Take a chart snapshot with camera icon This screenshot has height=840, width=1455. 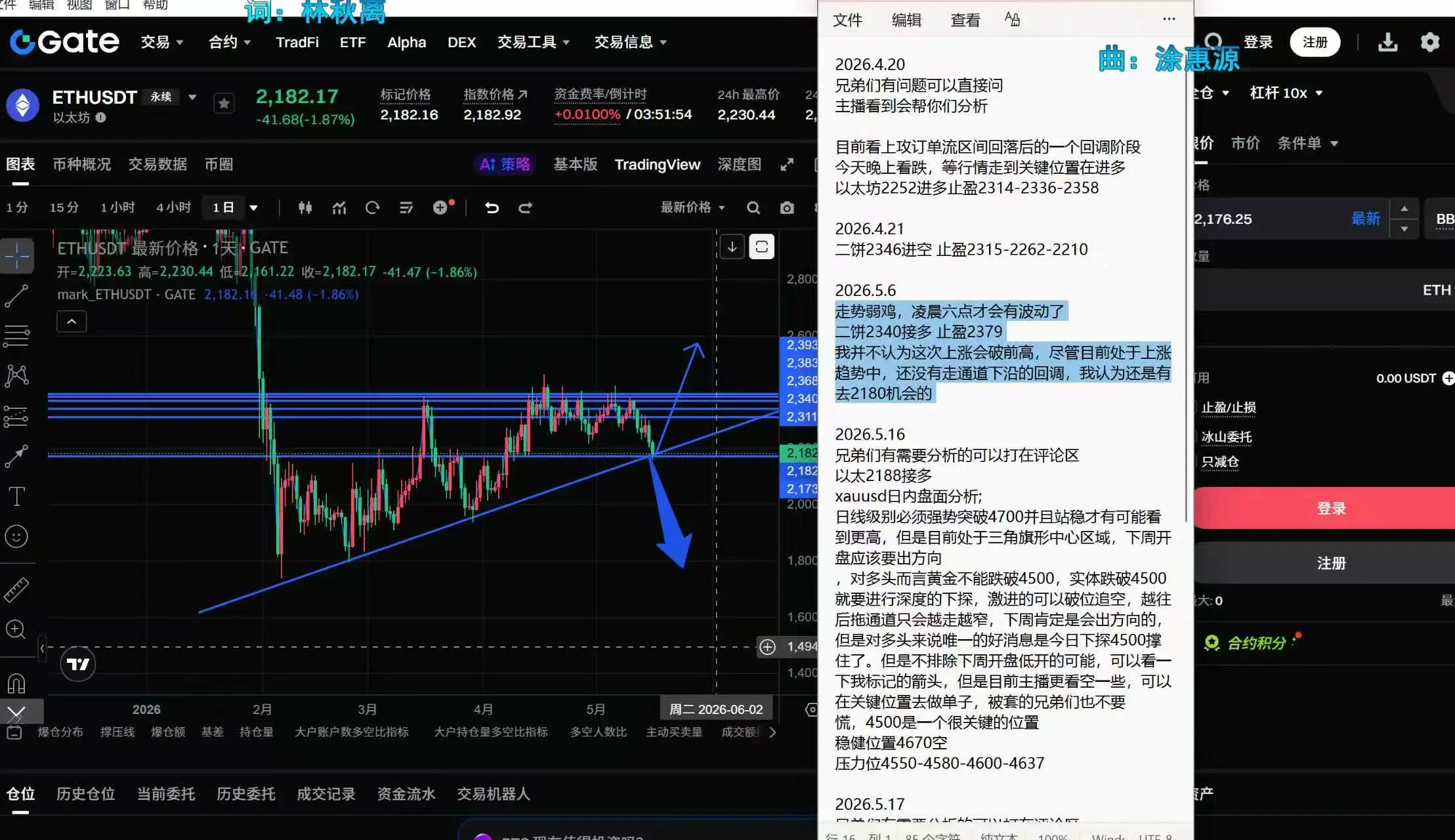[x=787, y=208]
